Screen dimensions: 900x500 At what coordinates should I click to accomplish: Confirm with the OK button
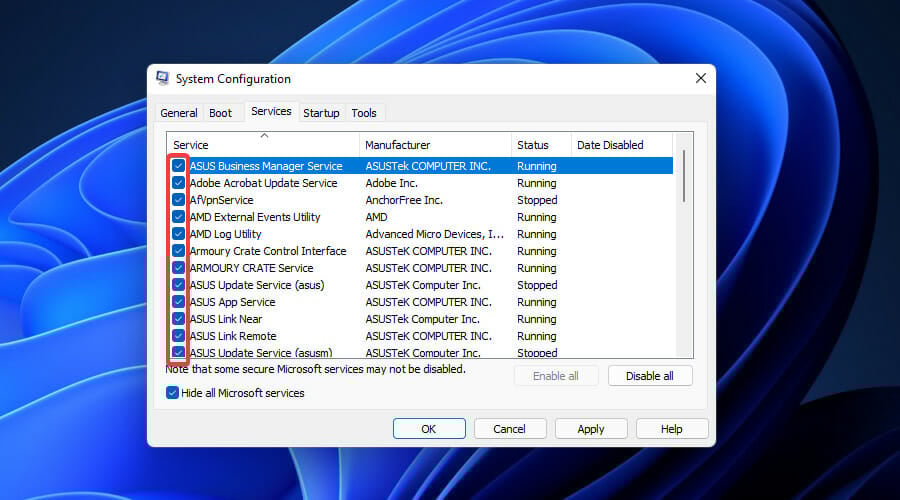429,429
